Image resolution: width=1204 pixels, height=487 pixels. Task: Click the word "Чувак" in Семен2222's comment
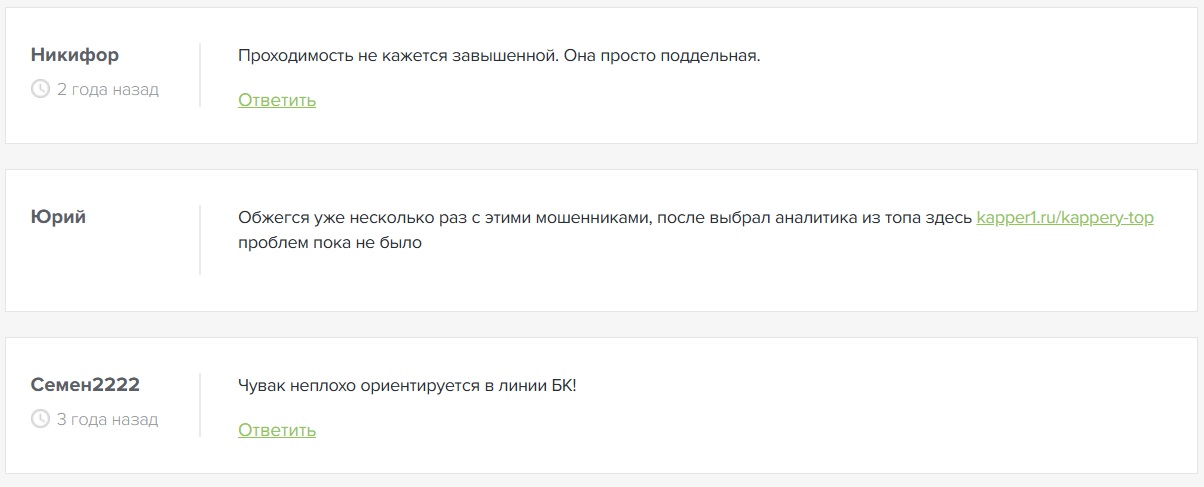[x=262, y=386]
